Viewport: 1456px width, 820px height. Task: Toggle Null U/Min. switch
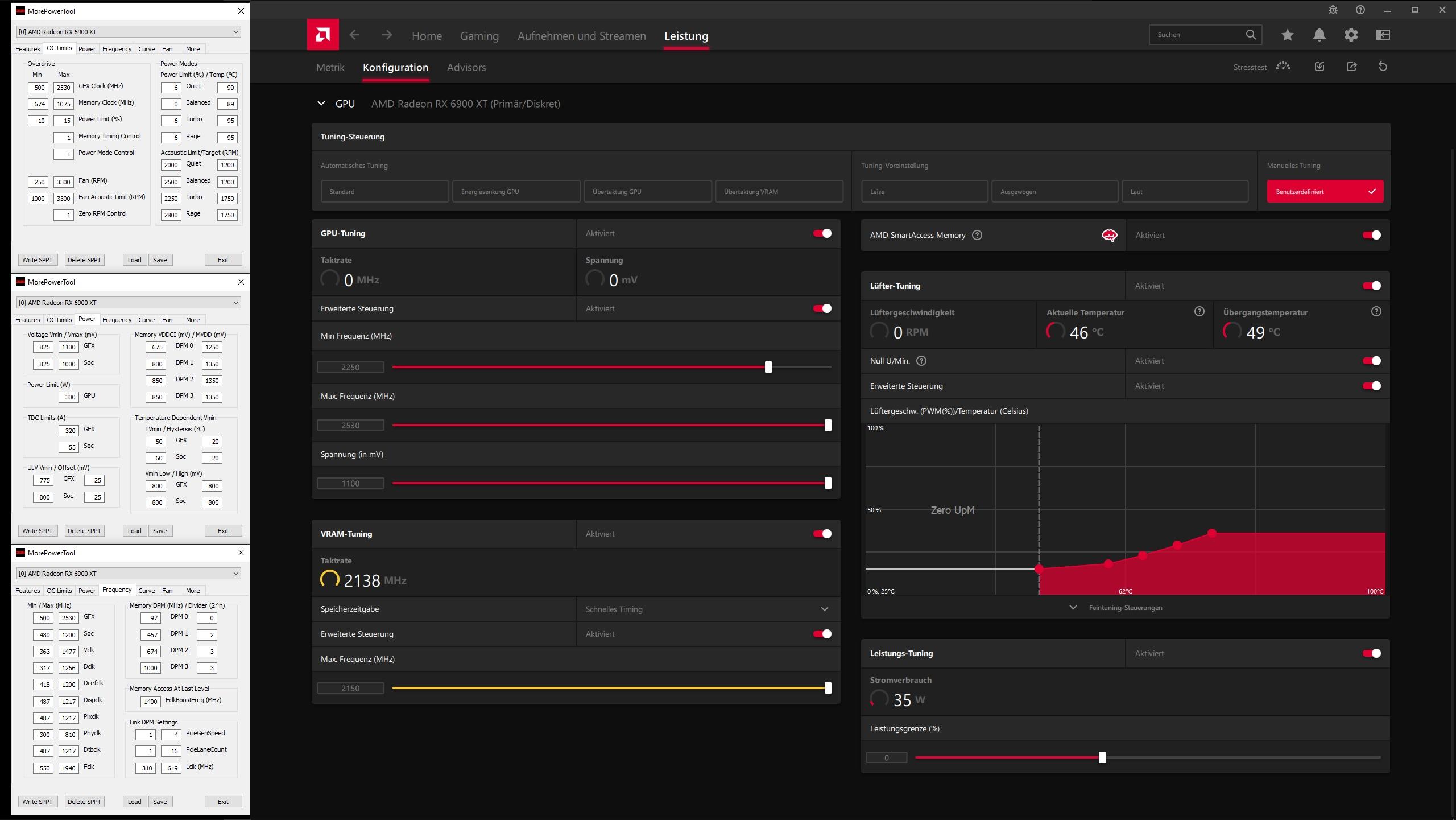1372,361
